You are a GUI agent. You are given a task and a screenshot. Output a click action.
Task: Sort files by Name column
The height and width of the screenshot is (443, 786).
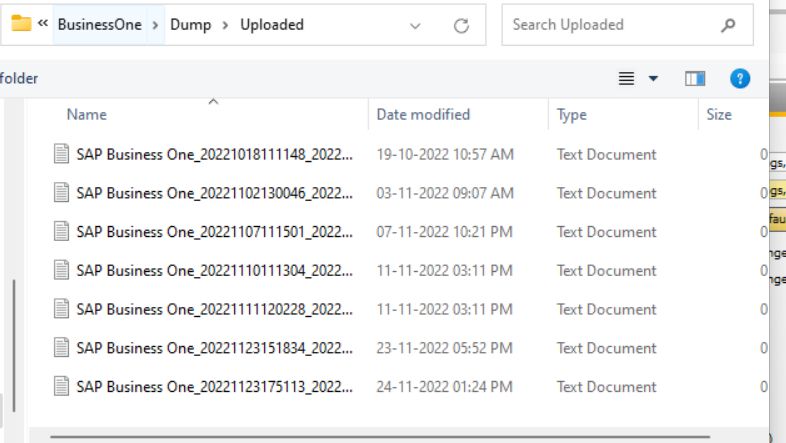point(87,115)
